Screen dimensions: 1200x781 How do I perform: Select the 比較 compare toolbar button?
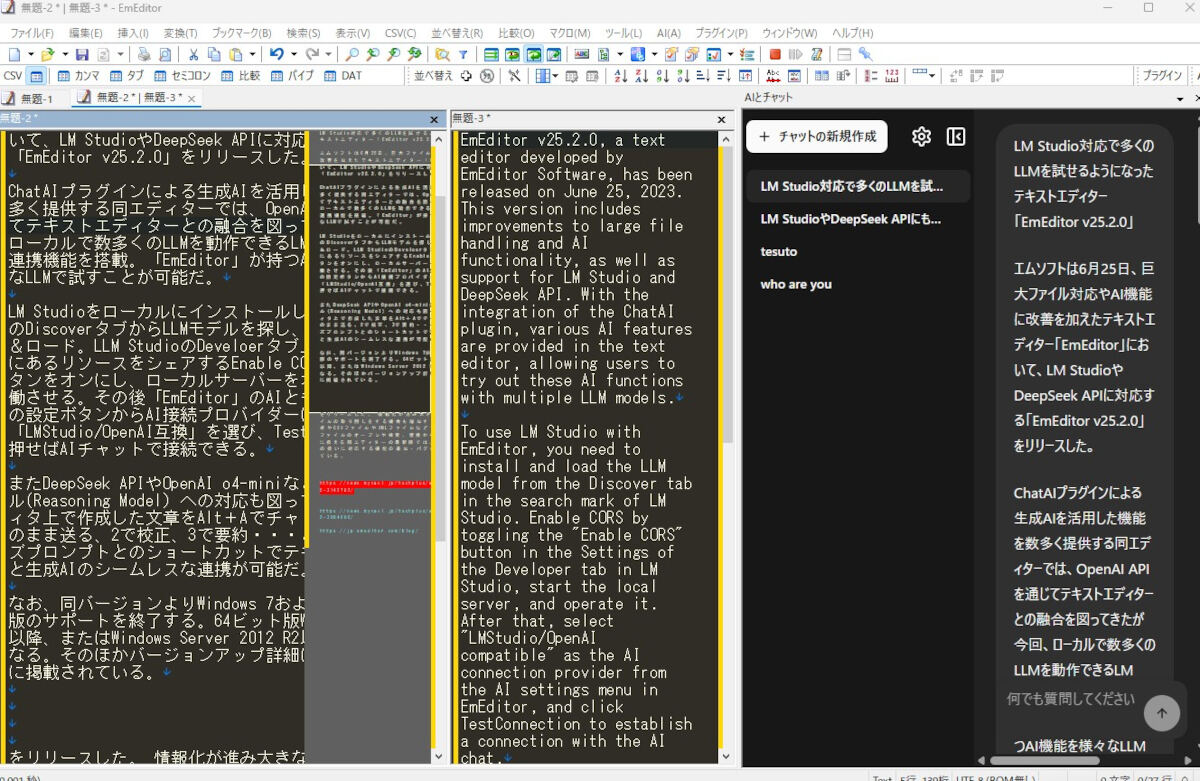[x=241, y=75]
